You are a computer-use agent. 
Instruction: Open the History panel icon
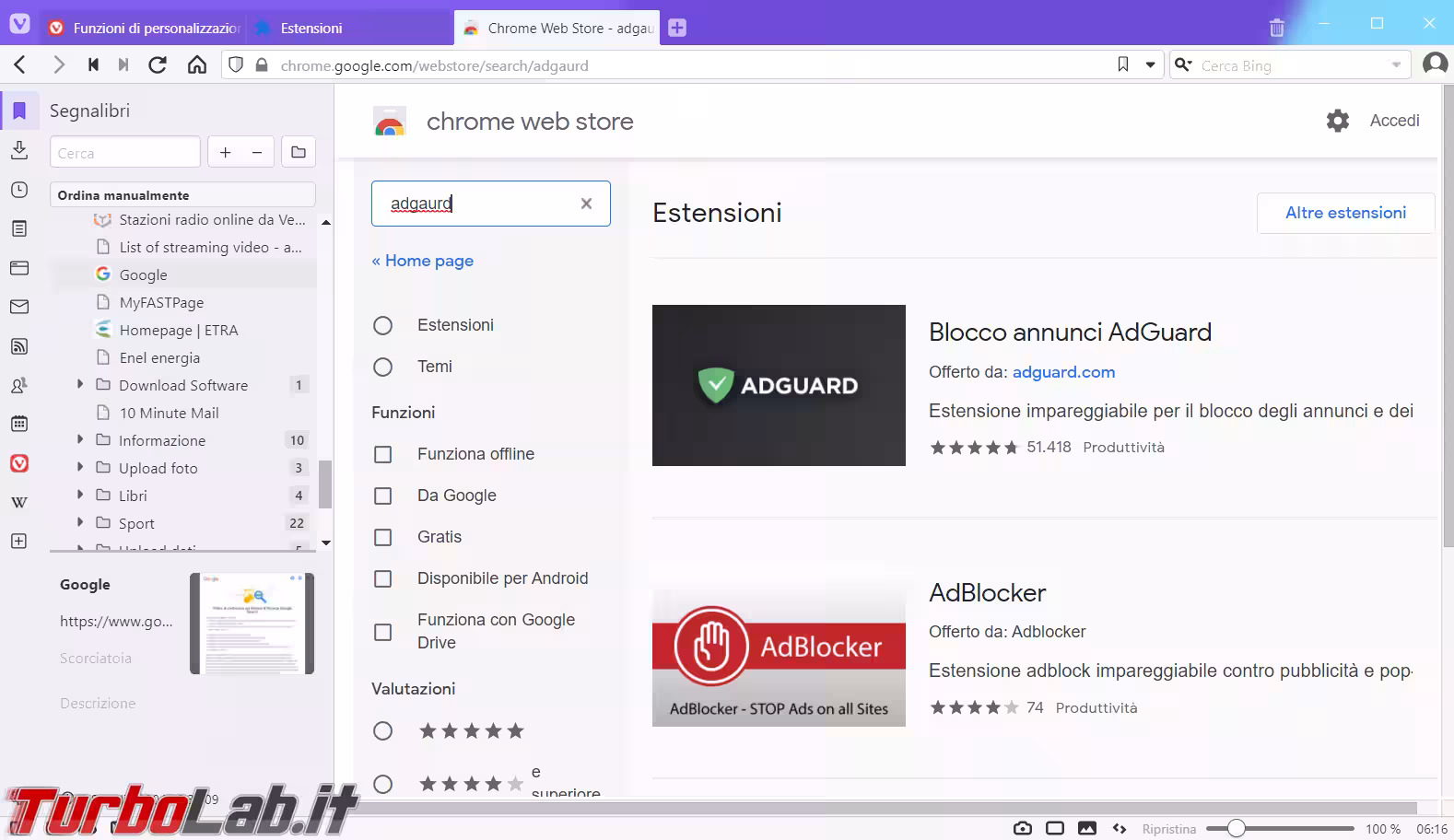point(19,190)
